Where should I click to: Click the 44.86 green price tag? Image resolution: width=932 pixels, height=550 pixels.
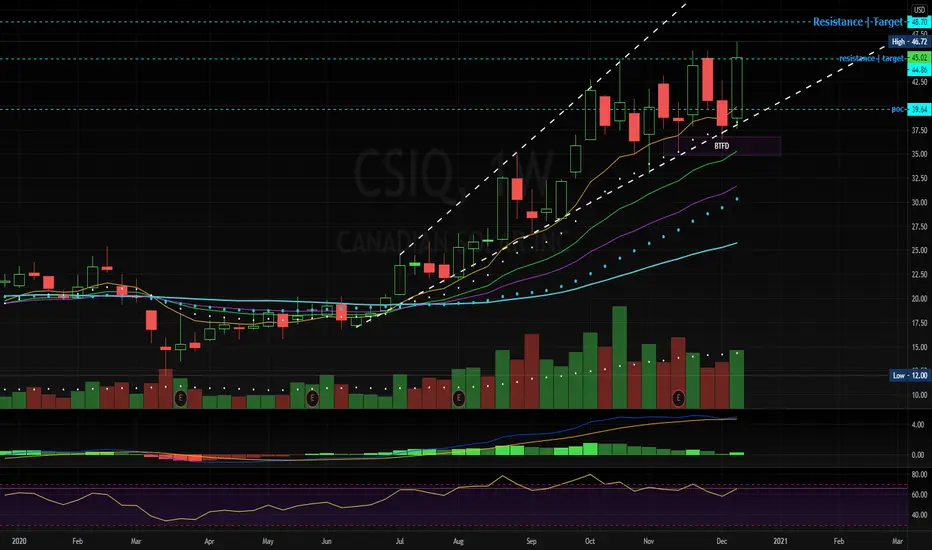click(919, 70)
